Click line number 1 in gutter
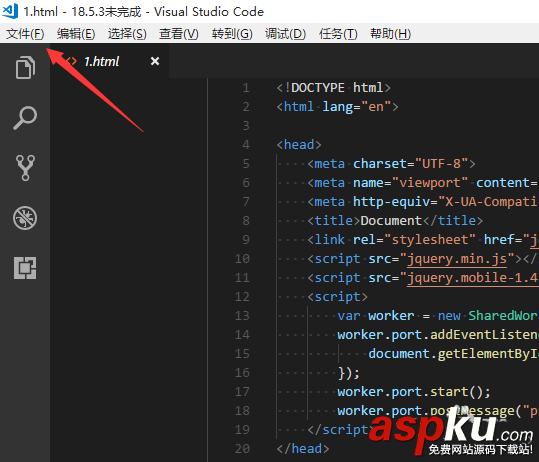 pos(246,88)
